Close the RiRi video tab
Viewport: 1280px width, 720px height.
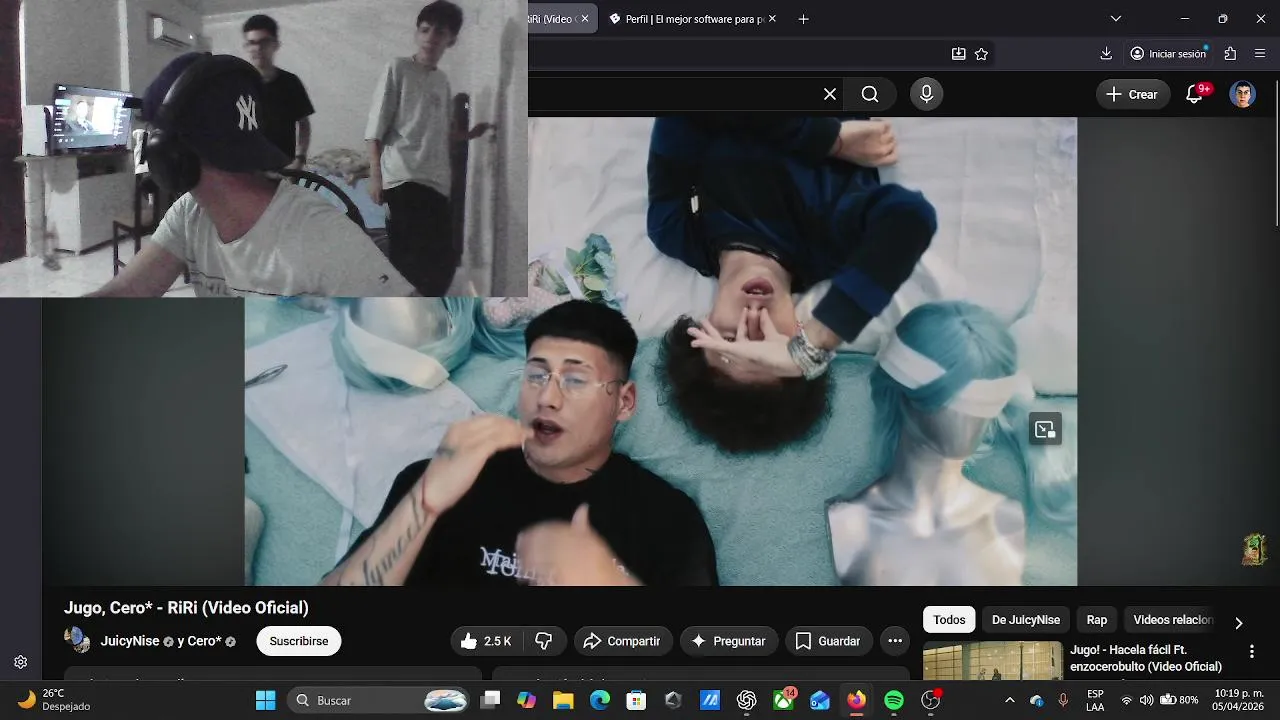click(x=585, y=19)
